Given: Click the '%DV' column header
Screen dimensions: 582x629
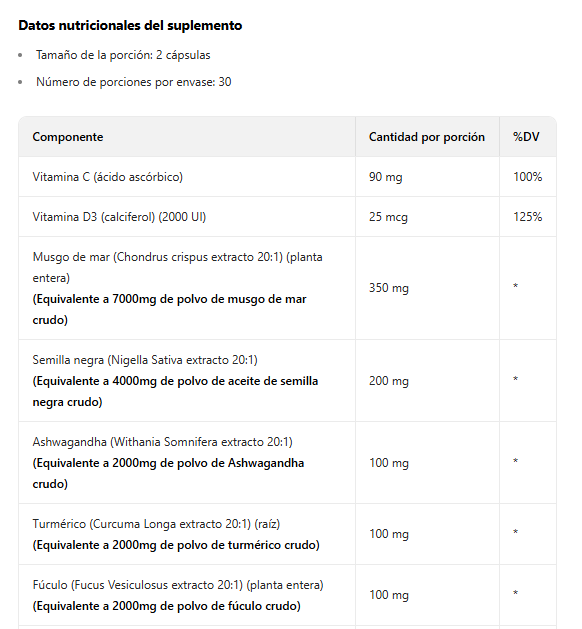Looking at the screenshot, I should click(526, 137).
